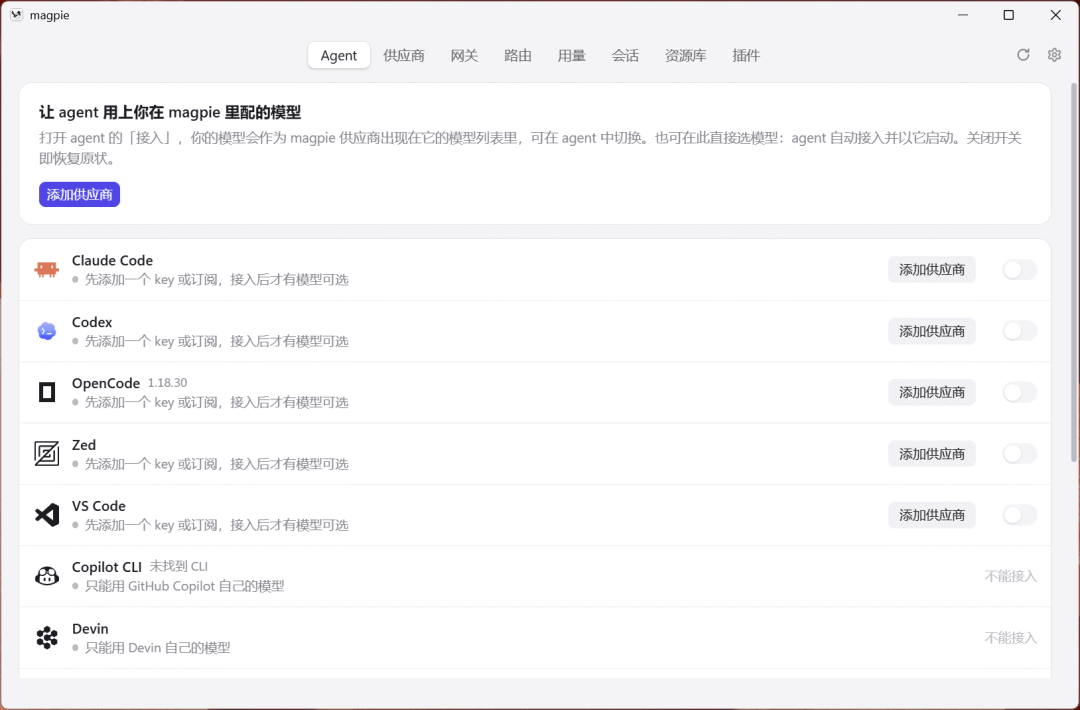
Task: Click the Claude Code agent icon
Action: (47, 269)
